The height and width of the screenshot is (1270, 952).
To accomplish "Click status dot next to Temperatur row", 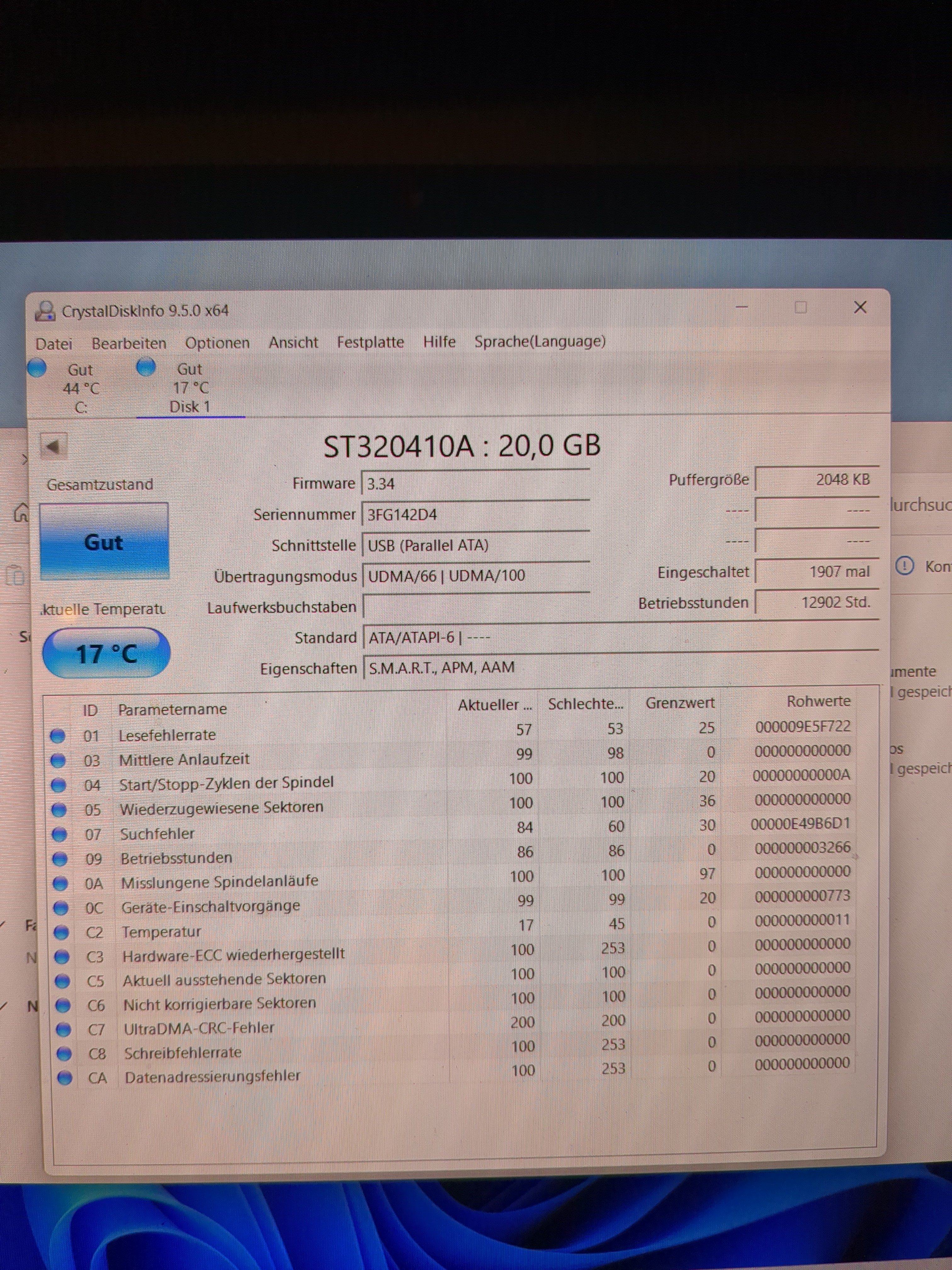I will tap(61, 932).
